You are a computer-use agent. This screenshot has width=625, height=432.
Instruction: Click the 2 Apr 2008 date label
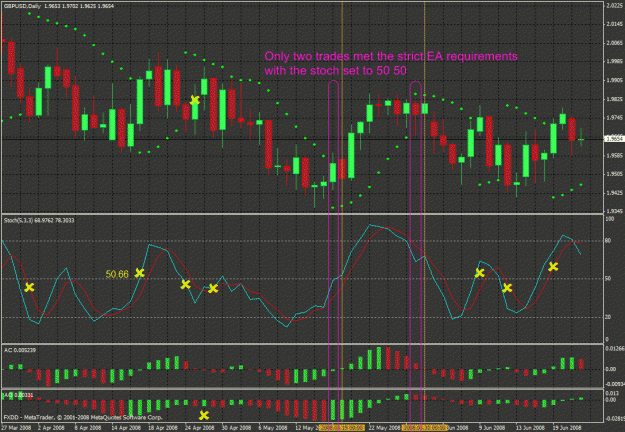coord(51,428)
